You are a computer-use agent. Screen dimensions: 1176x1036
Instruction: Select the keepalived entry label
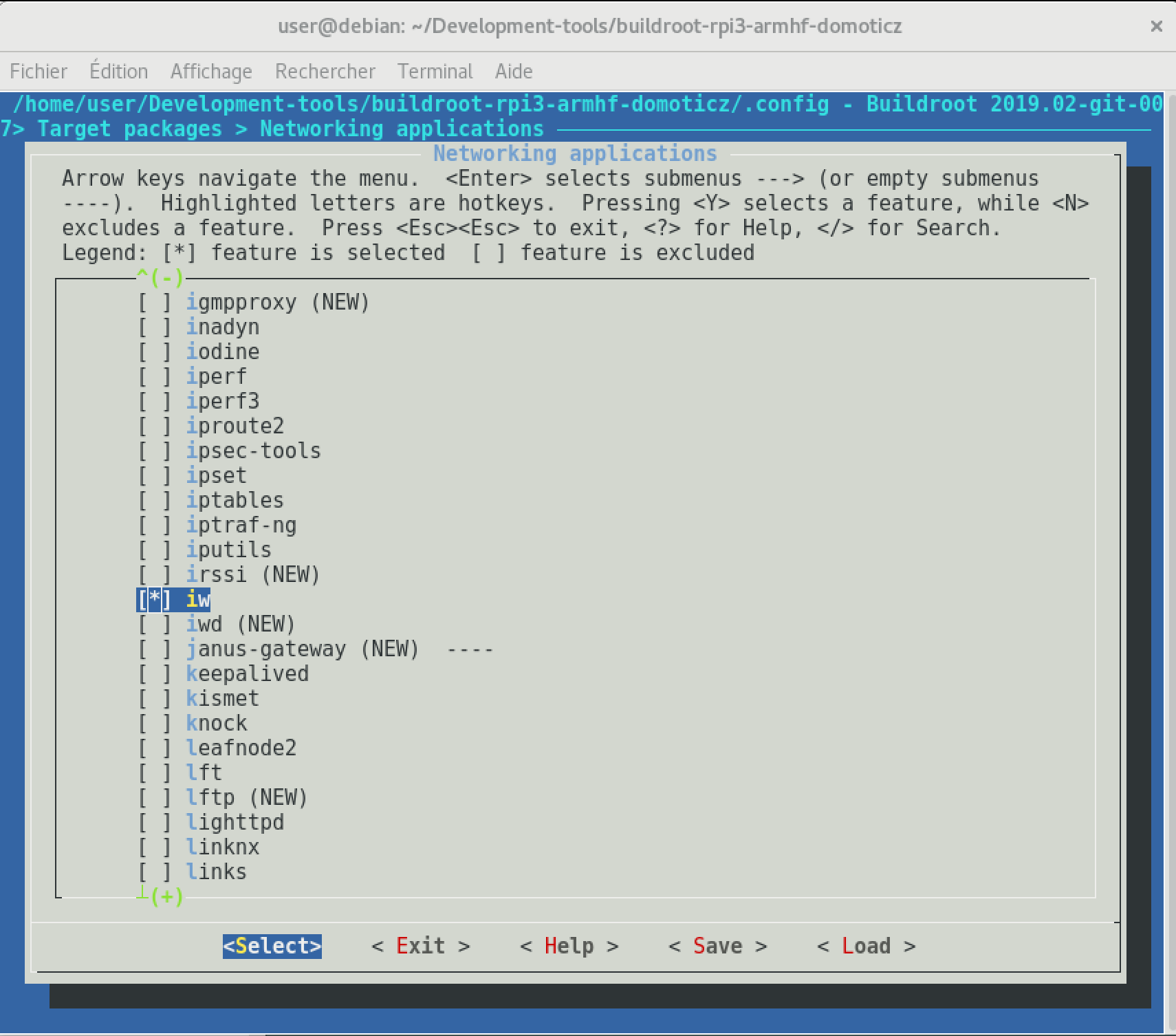click(x=248, y=674)
